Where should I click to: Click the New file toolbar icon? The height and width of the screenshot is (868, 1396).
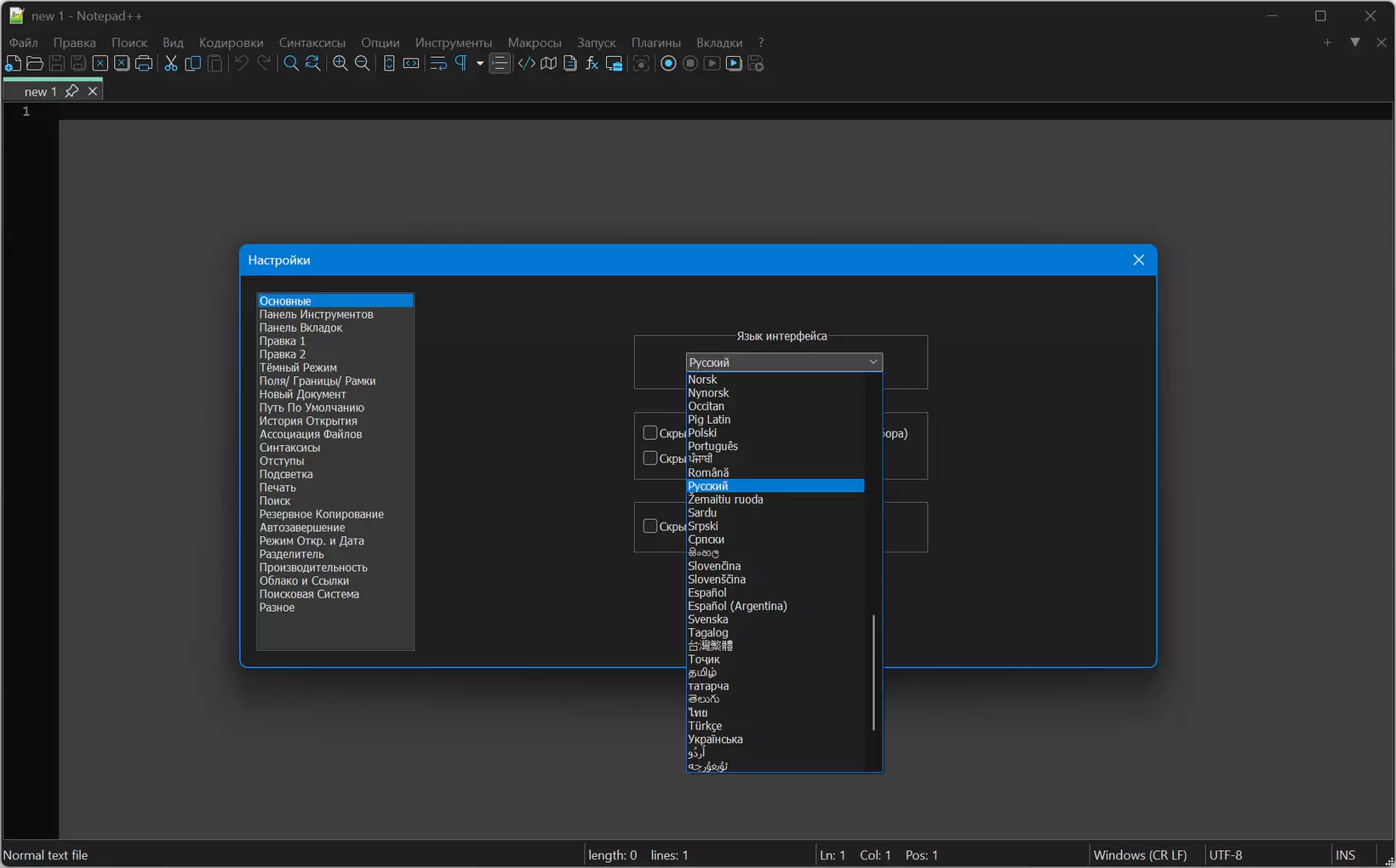coord(14,64)
